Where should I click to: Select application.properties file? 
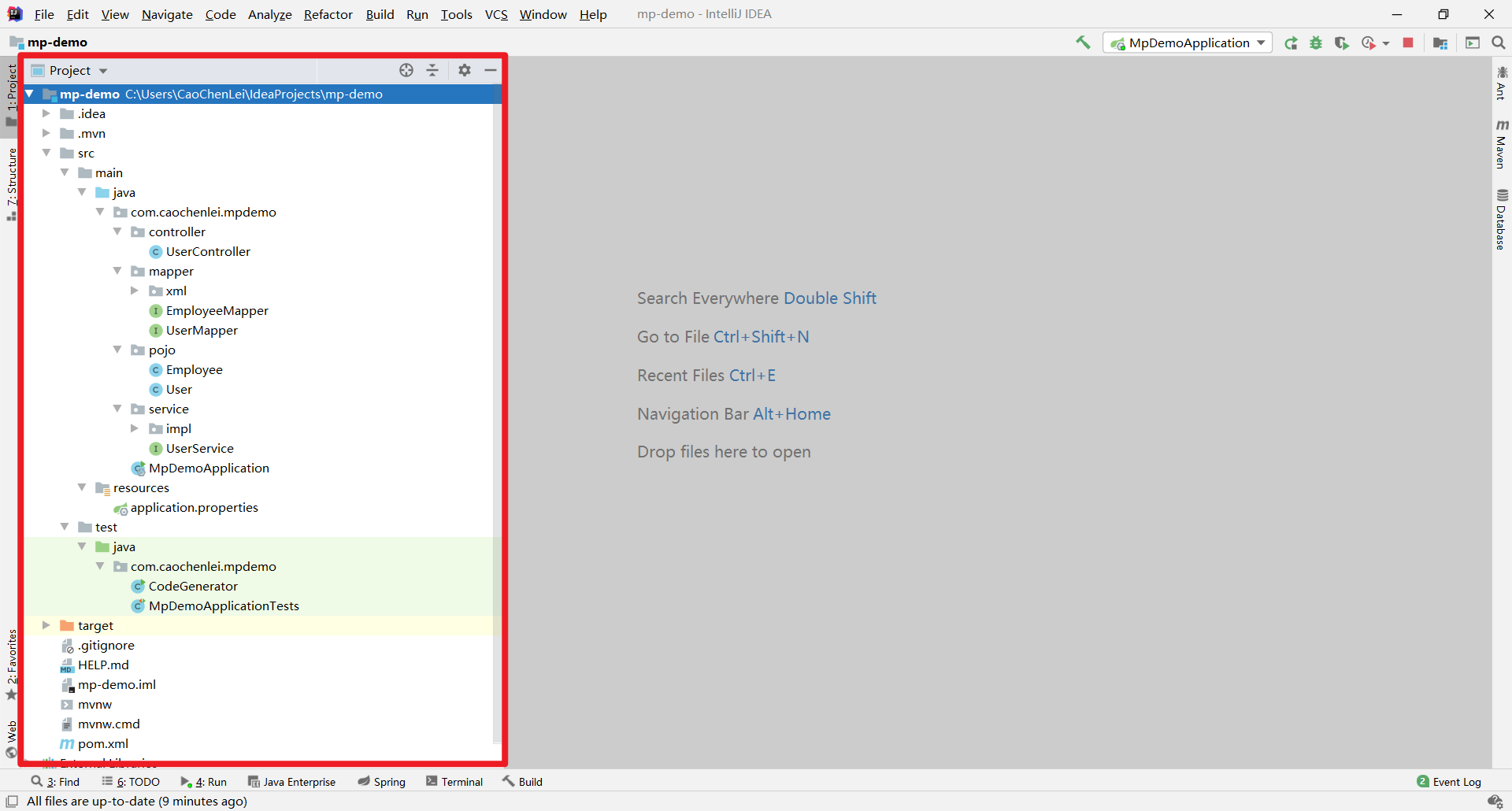(194, 508)
